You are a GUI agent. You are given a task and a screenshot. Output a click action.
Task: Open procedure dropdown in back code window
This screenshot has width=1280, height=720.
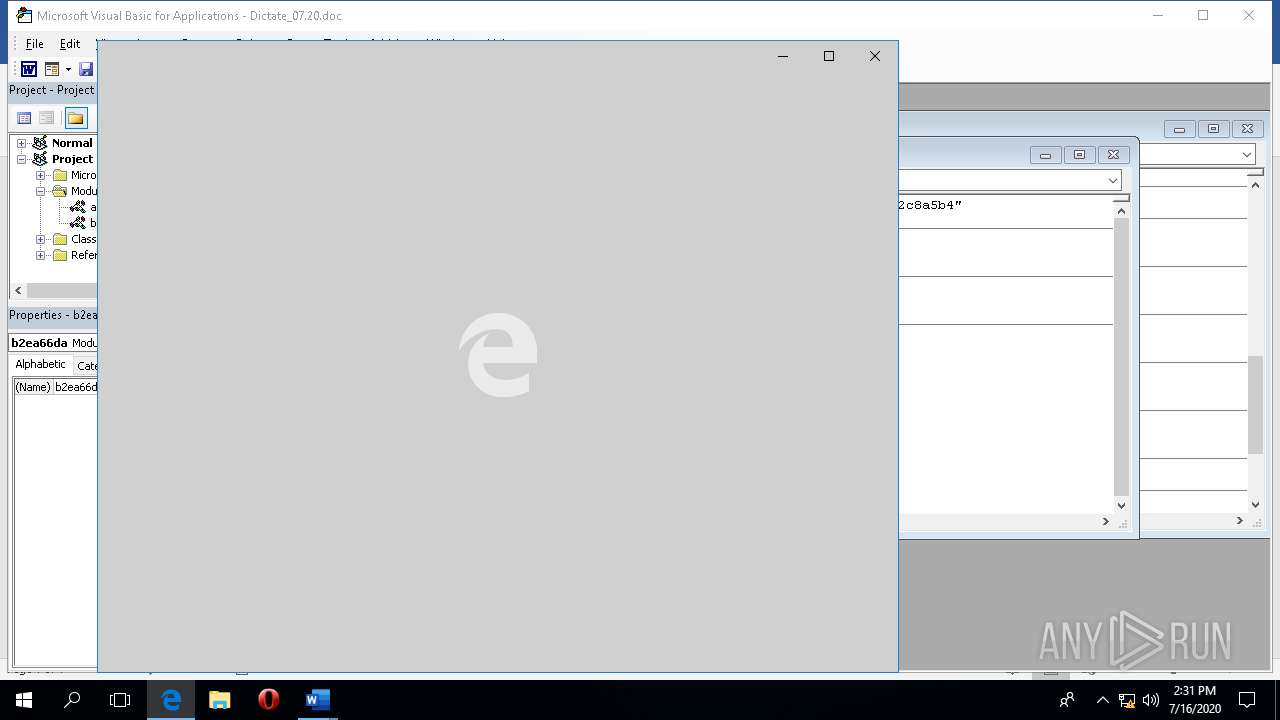coord(1247,154)
